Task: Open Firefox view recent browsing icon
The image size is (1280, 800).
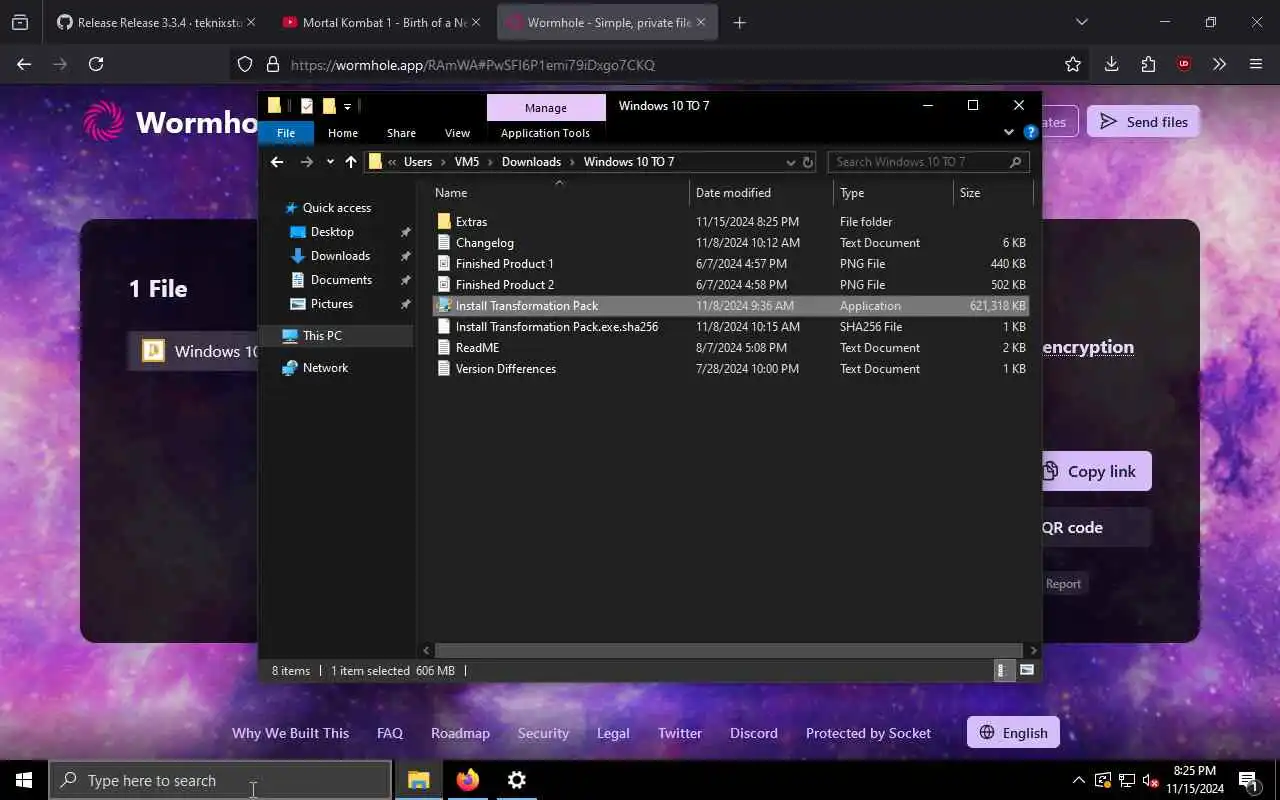Action: pyautogui.click(x=20, y=22)
